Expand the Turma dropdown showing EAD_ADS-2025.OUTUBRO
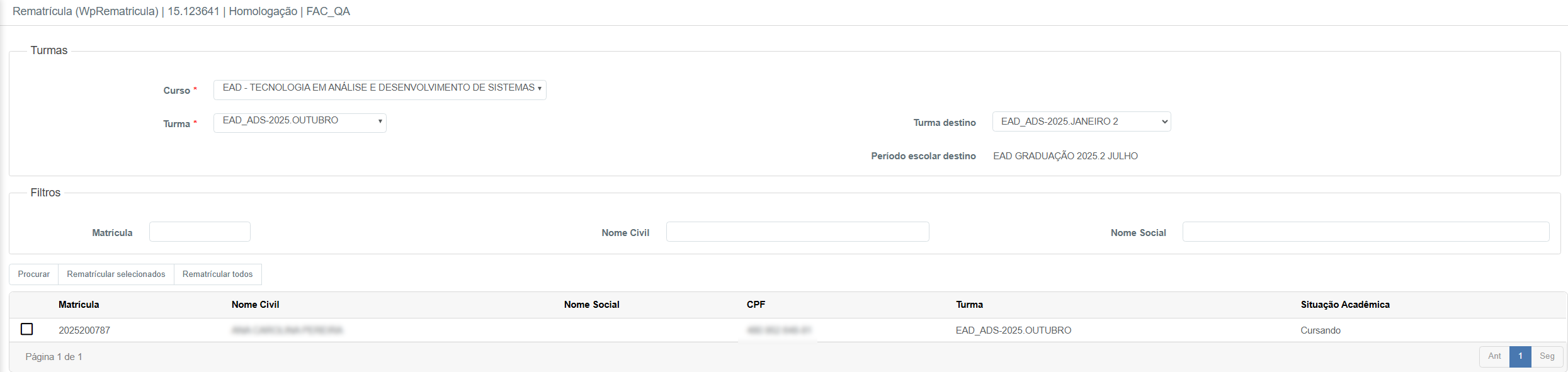The image size is (1568, 372). [300, 122]
